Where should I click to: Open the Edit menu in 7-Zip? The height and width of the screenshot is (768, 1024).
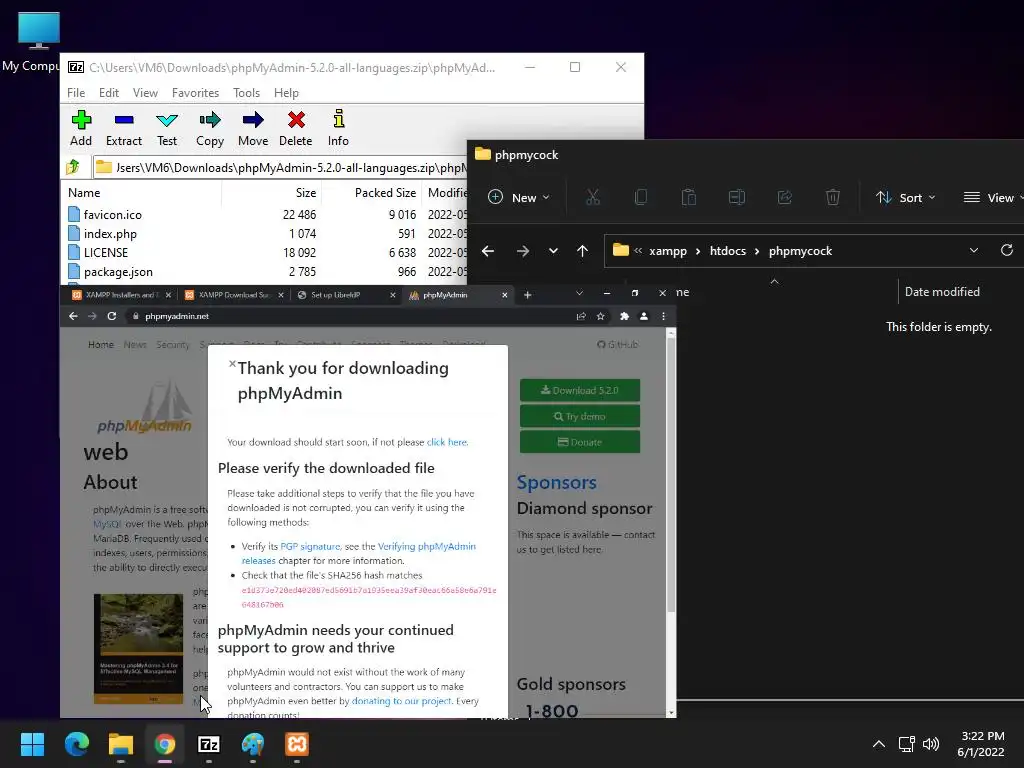[x=109, y=93]
